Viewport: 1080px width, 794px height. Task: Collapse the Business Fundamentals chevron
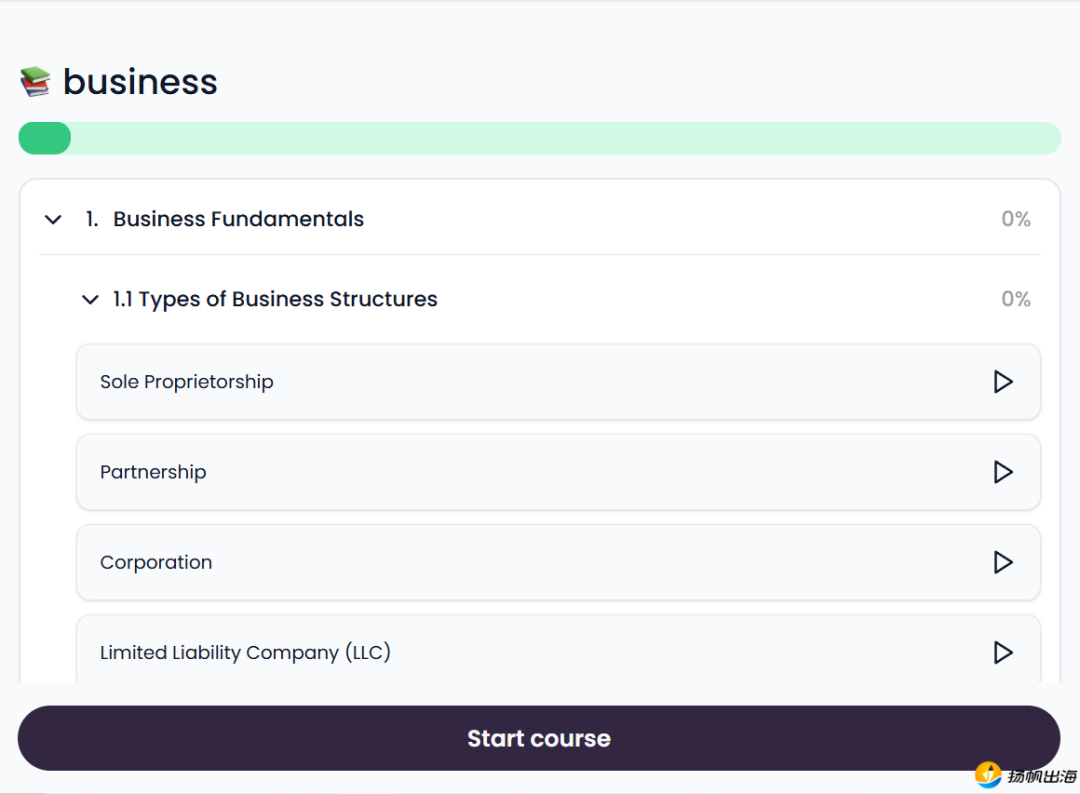(x=53, y=219)
